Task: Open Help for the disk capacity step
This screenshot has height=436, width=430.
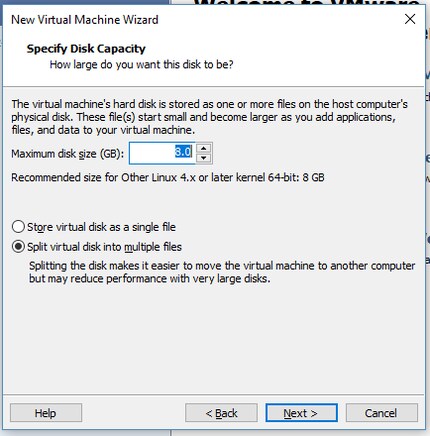Action: 46,413
